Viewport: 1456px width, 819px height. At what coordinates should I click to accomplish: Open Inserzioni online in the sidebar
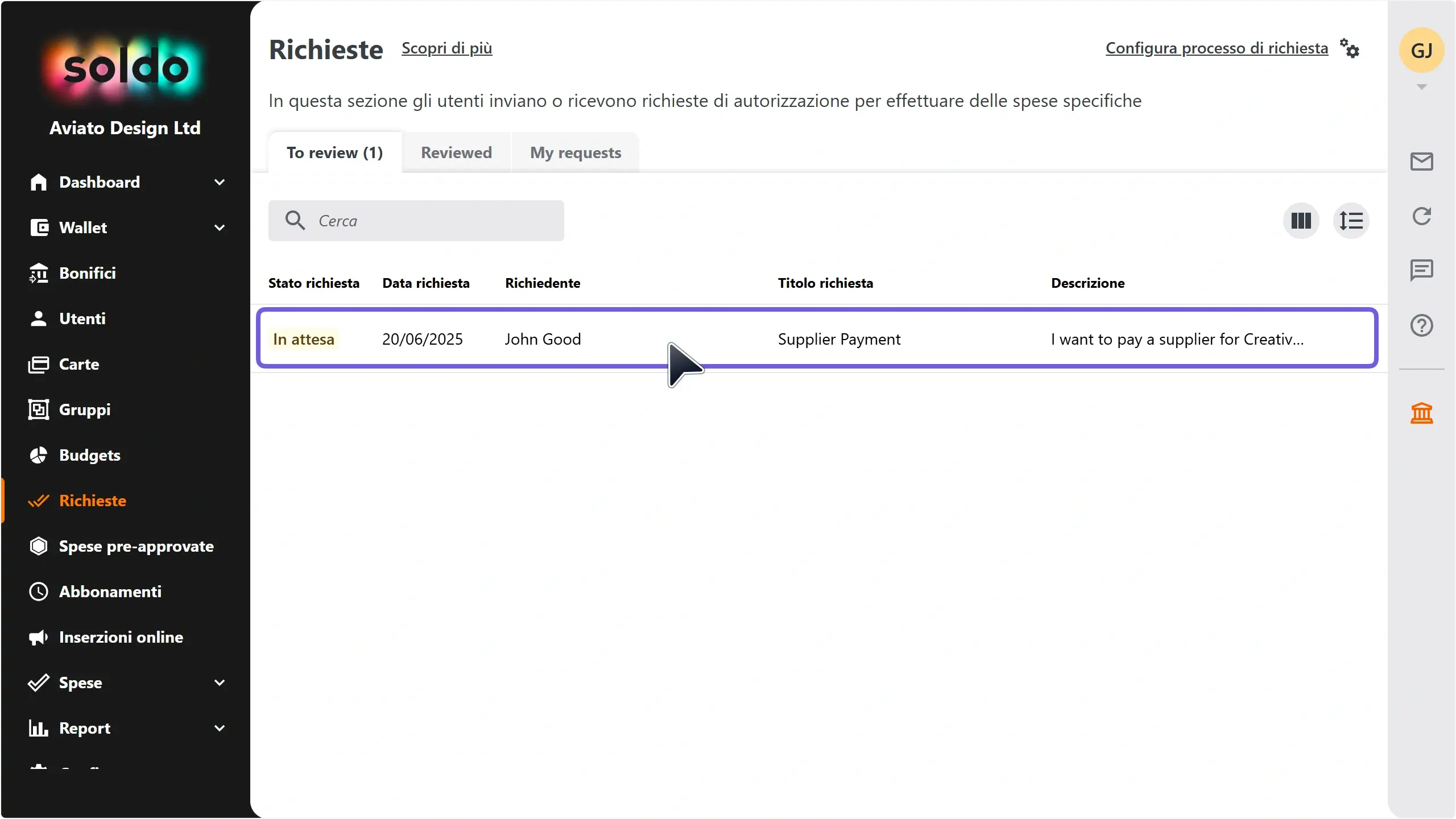pyautogui.click(x=121, y=637)
